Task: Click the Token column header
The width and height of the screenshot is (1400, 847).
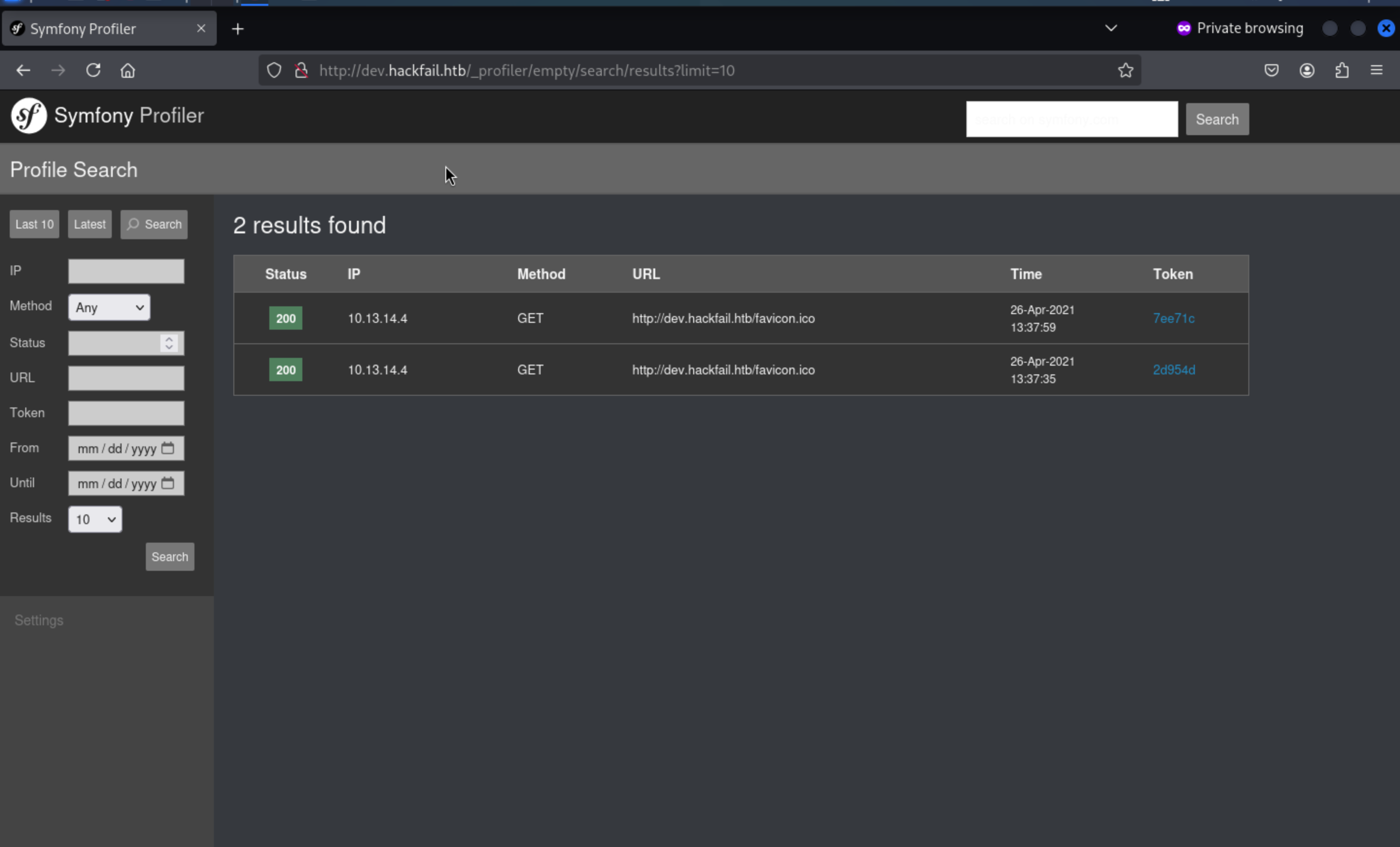Action: (x=1172, y=274)
